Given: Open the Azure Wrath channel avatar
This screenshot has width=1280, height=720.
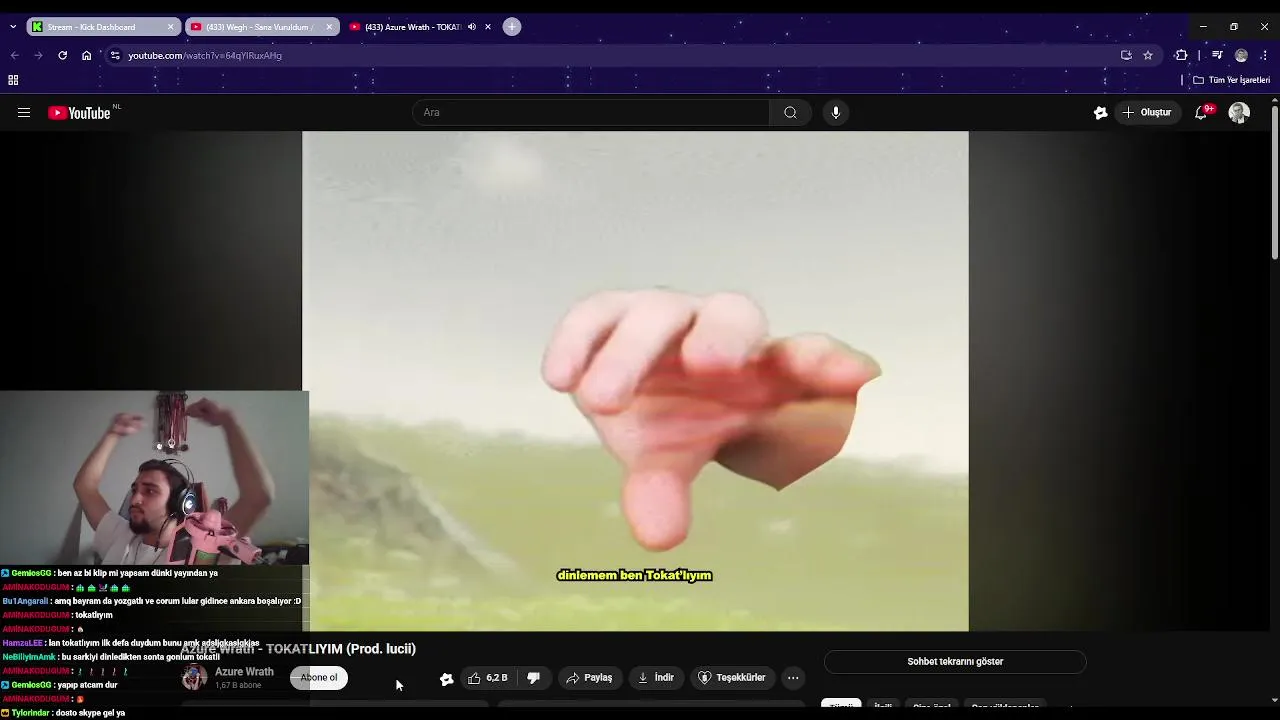Looking at the screenshot, I should [x=194, y=678].
